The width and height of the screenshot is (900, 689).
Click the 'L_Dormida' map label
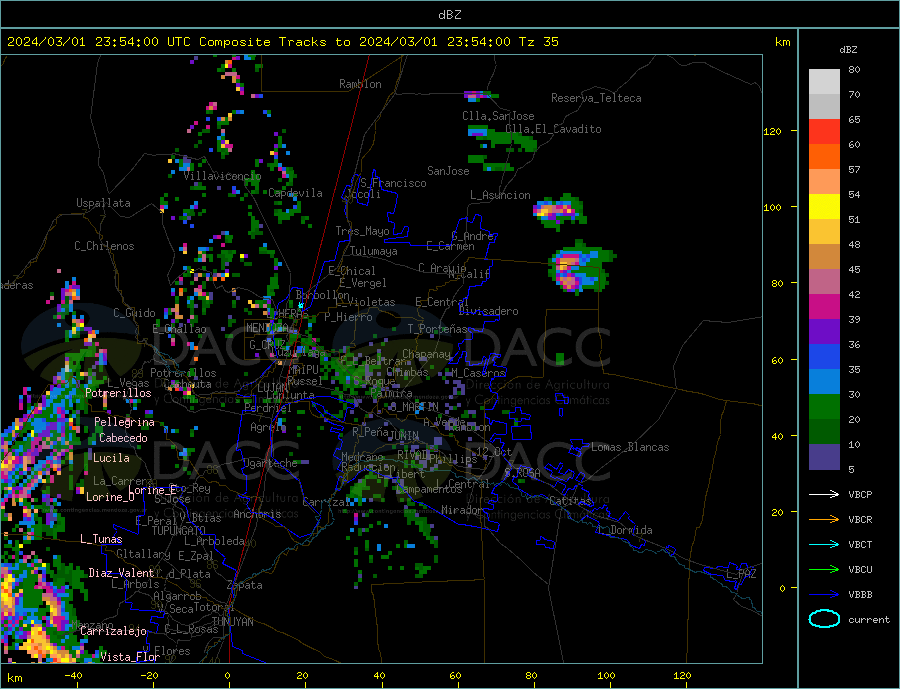point(626,530)
